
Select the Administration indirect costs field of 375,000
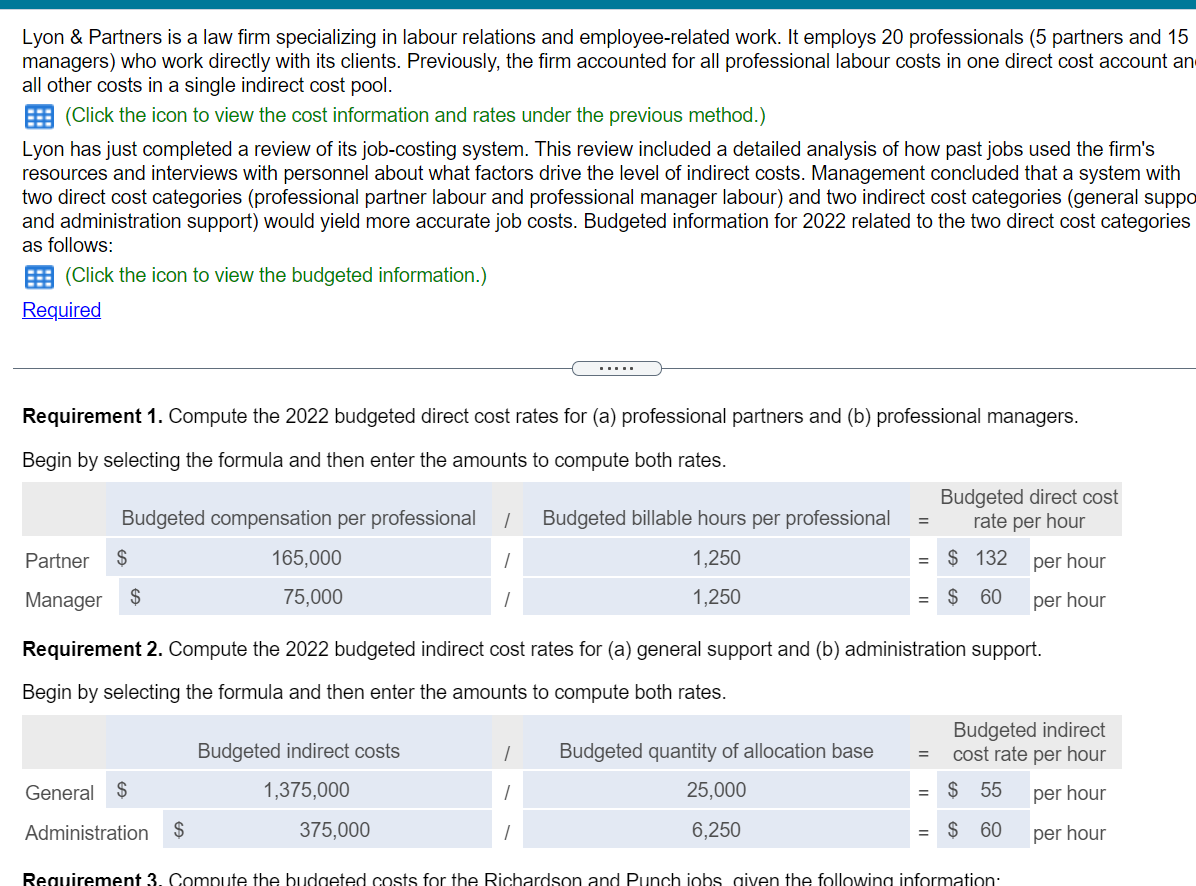coord(327,830)
